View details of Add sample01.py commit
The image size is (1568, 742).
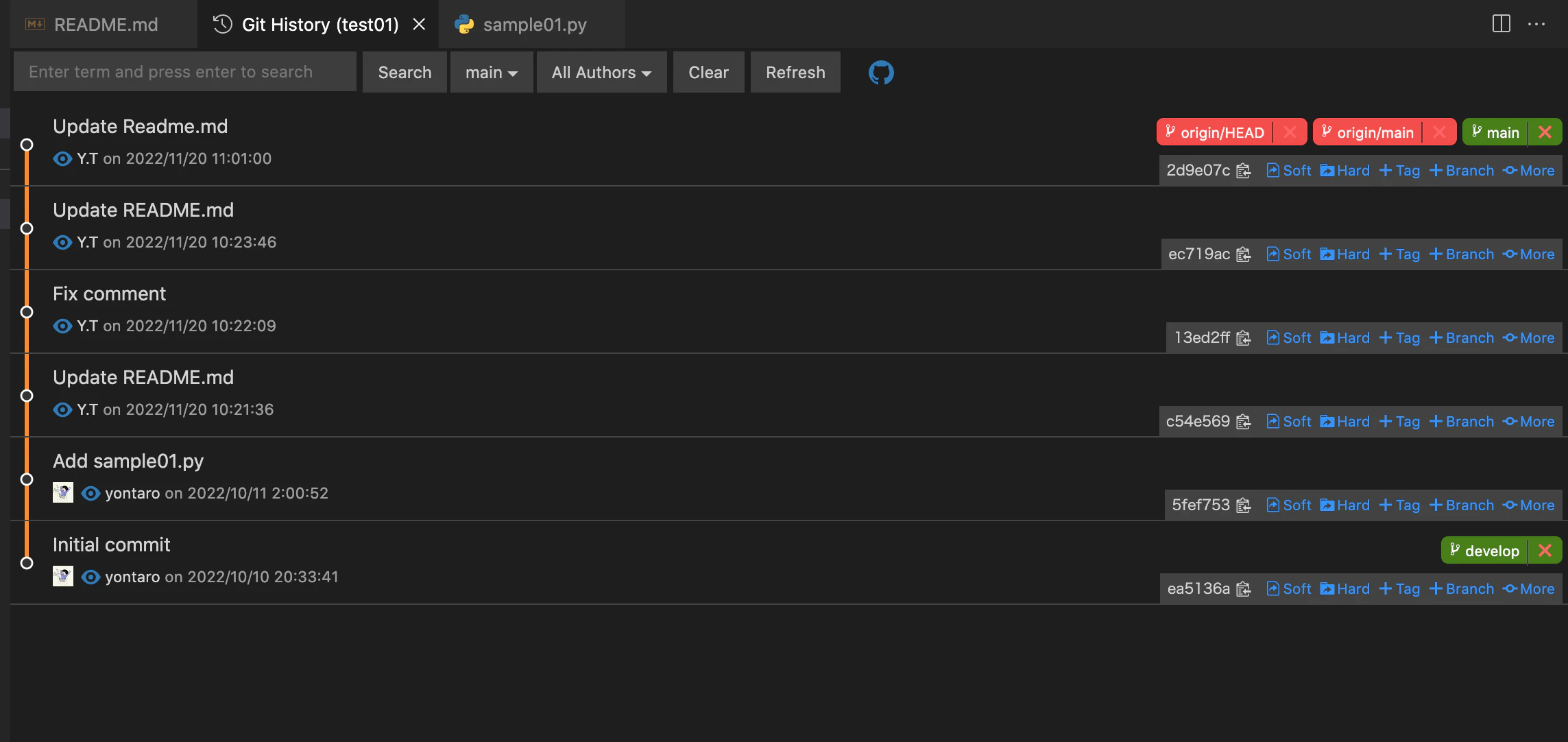coord(91,493)
